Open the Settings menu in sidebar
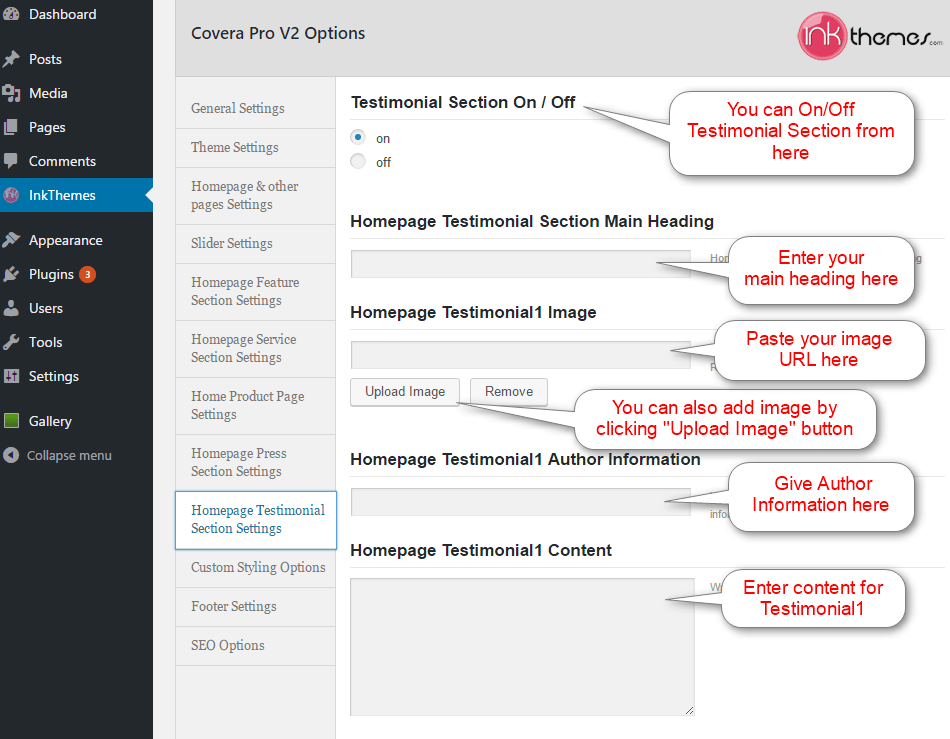This screenshot has height=739, width=950. (x=76, y=376)
